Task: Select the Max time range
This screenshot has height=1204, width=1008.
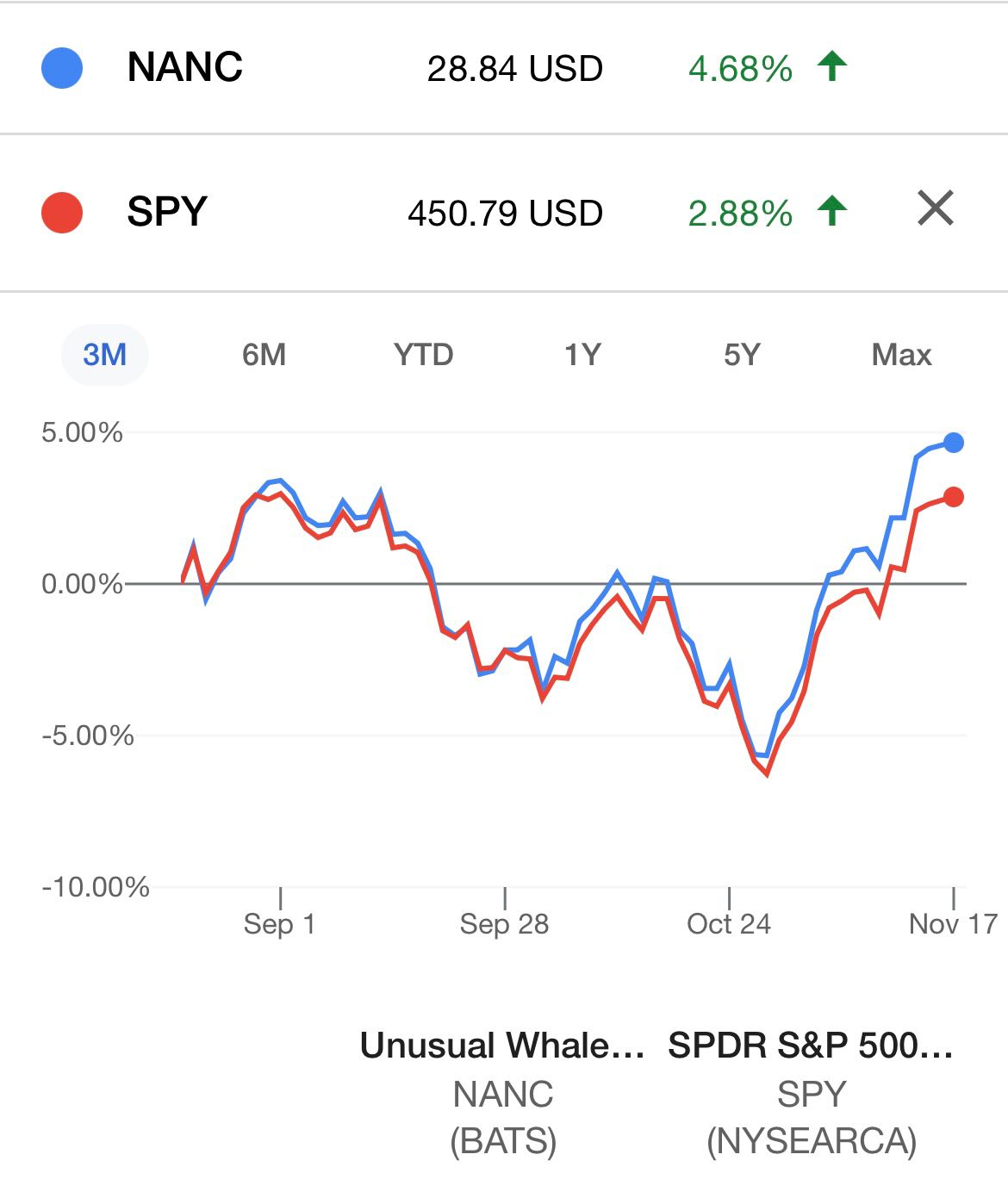Action: click(901, 355)
